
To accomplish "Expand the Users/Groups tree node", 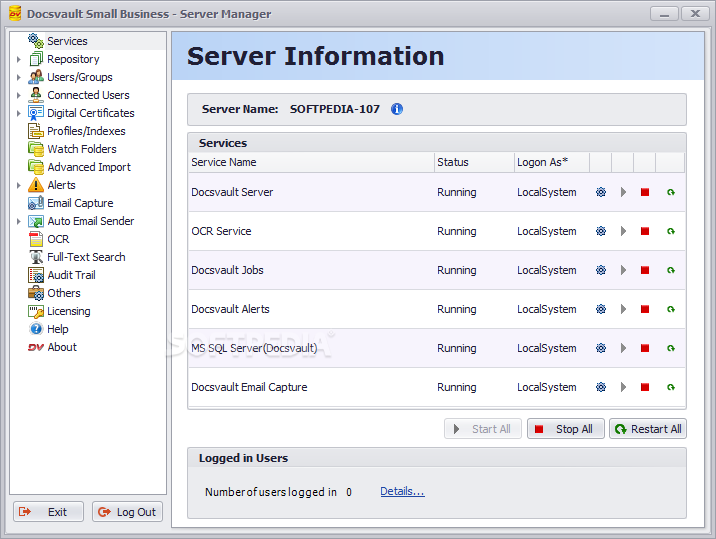I will pyautogui.click(x=19, y=77).
